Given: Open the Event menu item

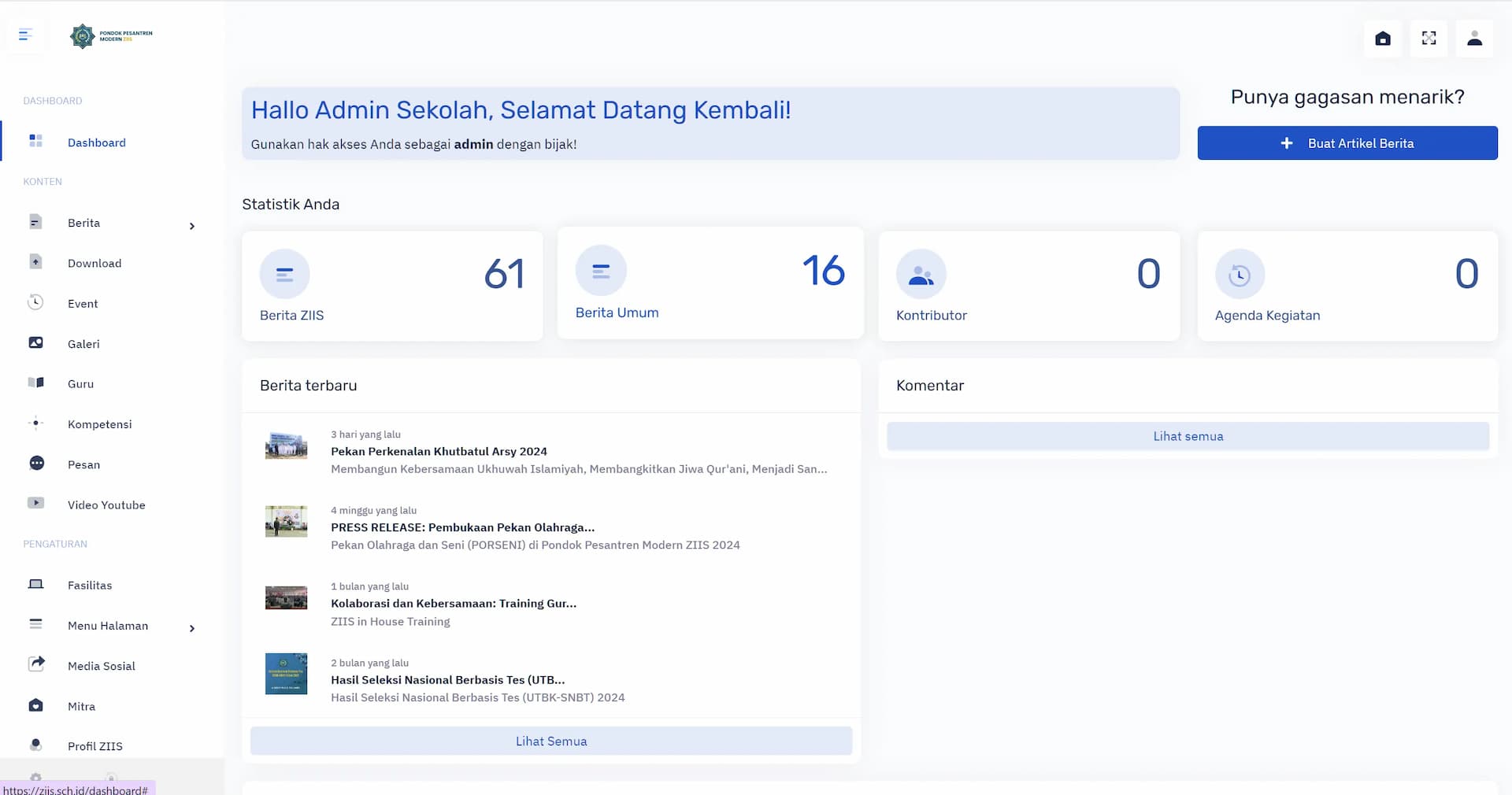Looking at the screenshot, I should point(83,303).
